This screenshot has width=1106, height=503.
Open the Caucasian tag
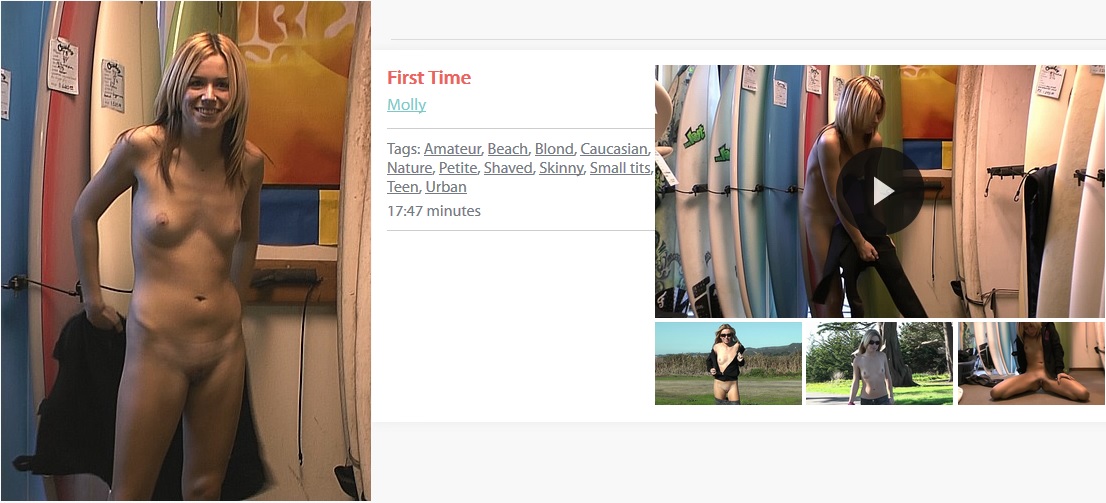[613, 149]
